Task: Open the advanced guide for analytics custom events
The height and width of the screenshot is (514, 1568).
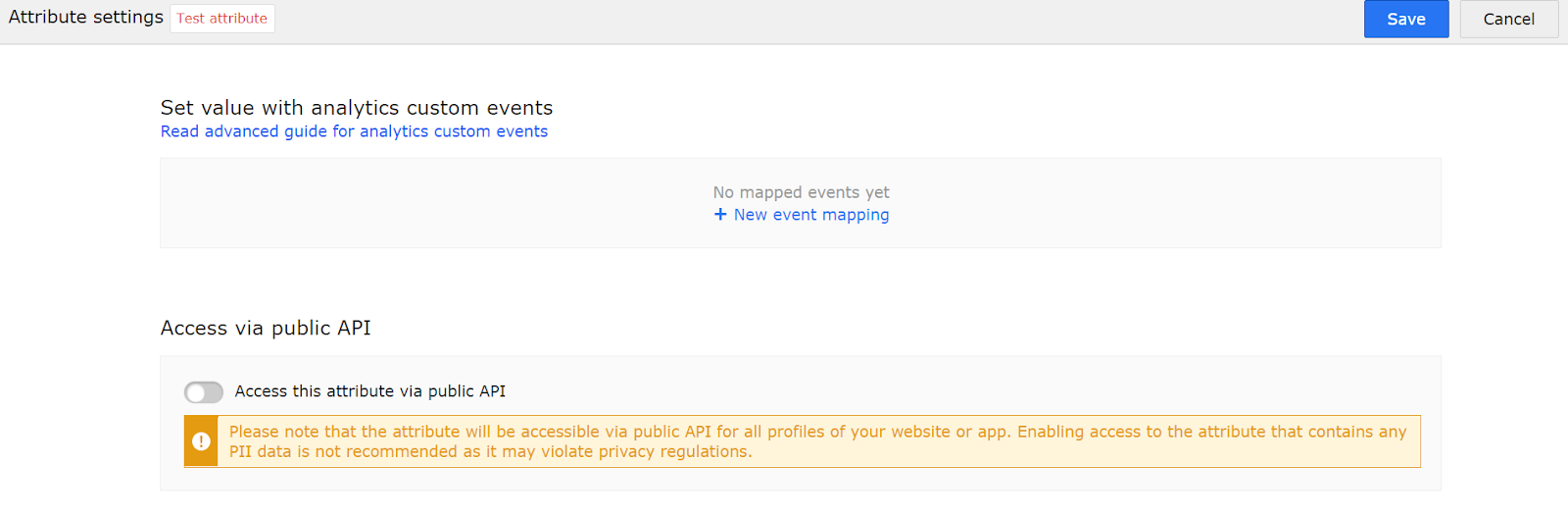Action: tap(354, 131)
